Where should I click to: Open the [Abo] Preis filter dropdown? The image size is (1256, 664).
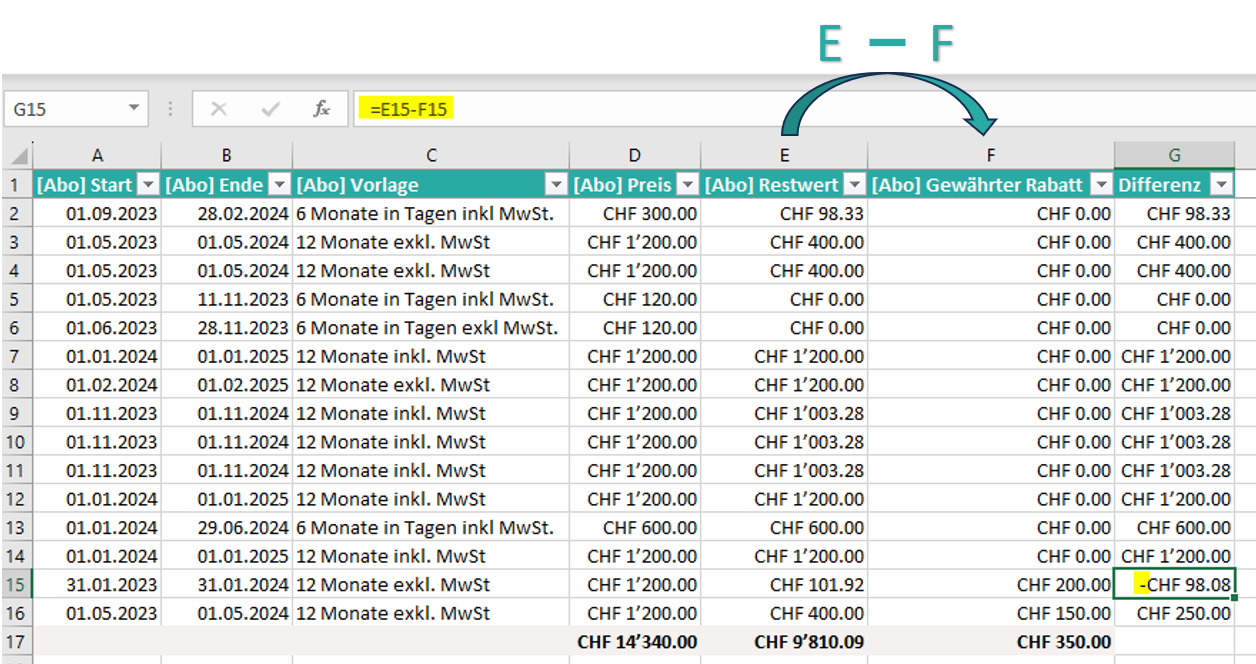[687, 184]
